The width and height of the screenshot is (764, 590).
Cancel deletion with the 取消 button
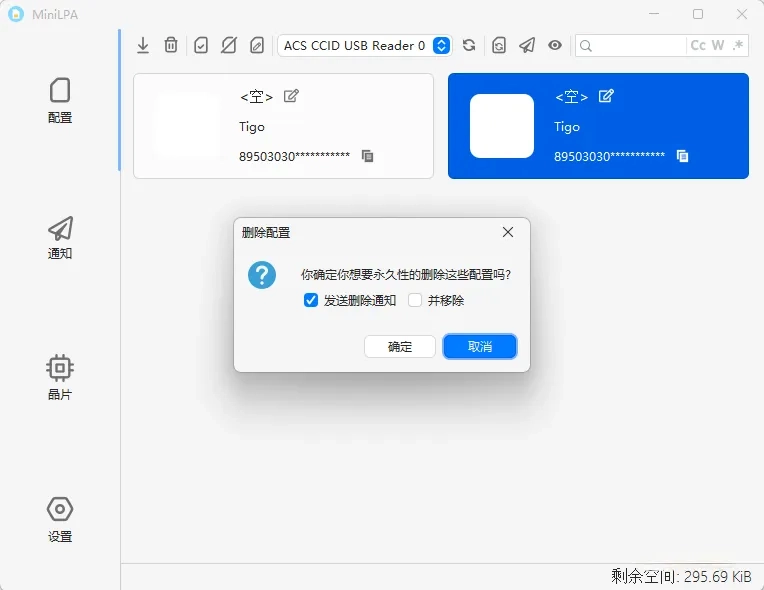479,346
